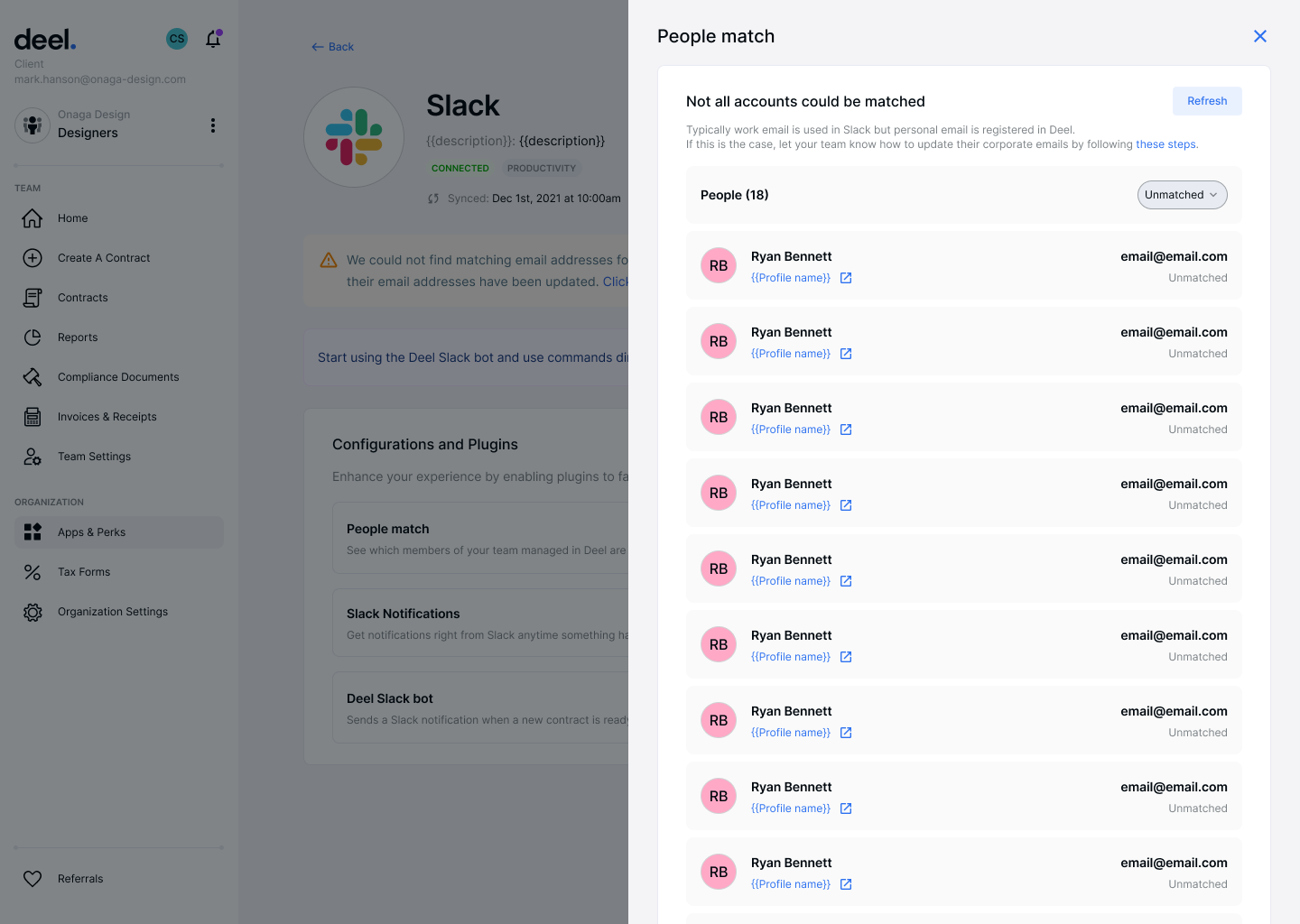Click the Invoices & Receipts icon
Image resolution: width=1300 pixels, height=924 pixels.
32,416
